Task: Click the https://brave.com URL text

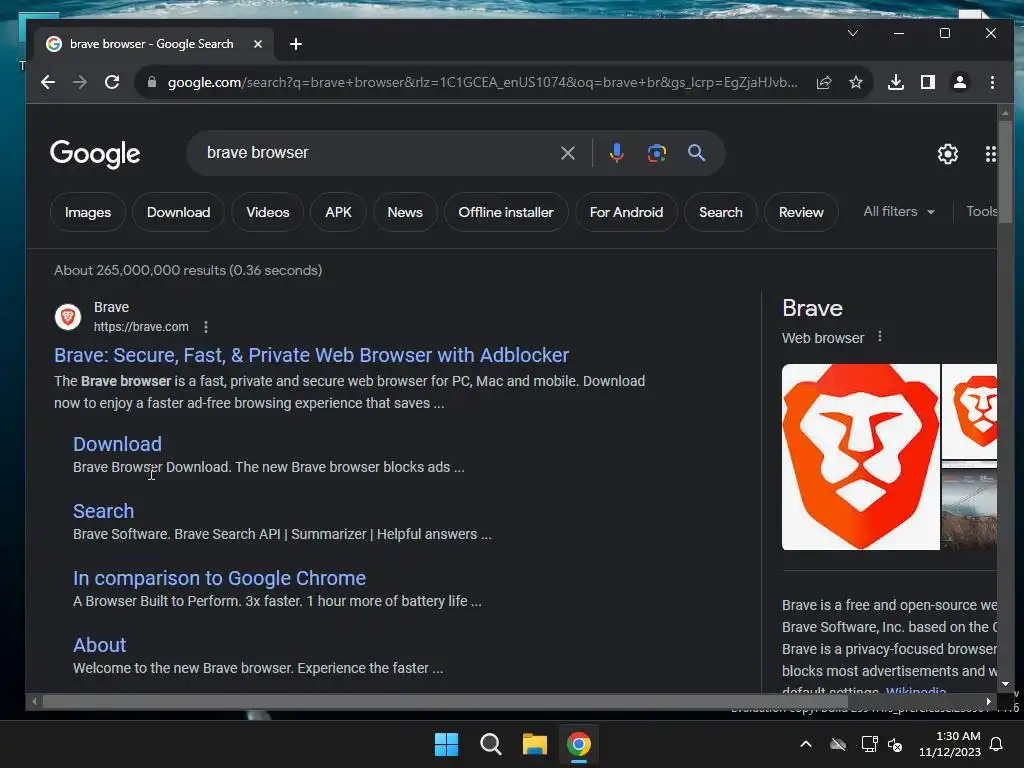Action: (x=141, y=327)
